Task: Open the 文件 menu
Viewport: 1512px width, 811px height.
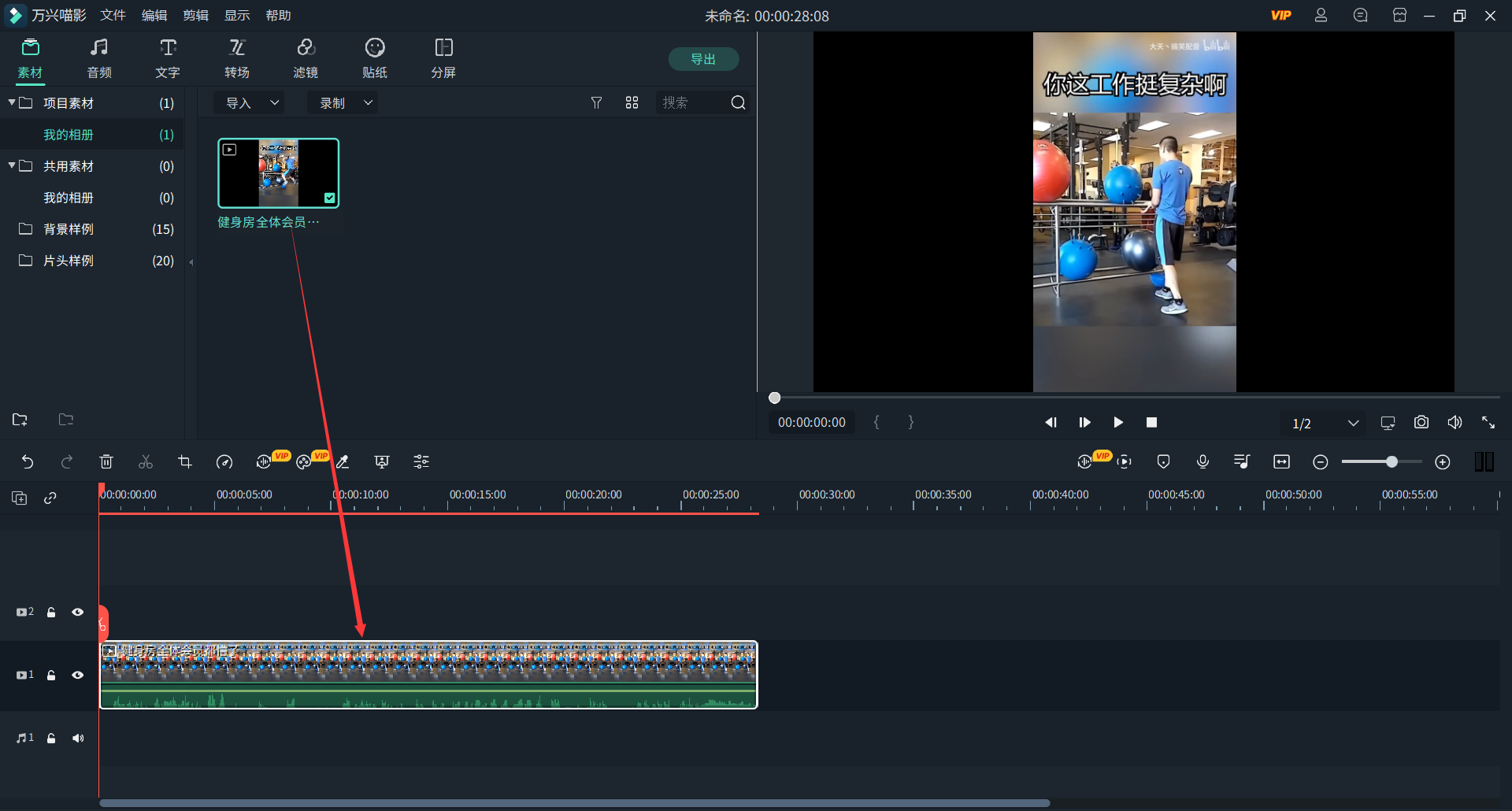Action: coord(113,16)
